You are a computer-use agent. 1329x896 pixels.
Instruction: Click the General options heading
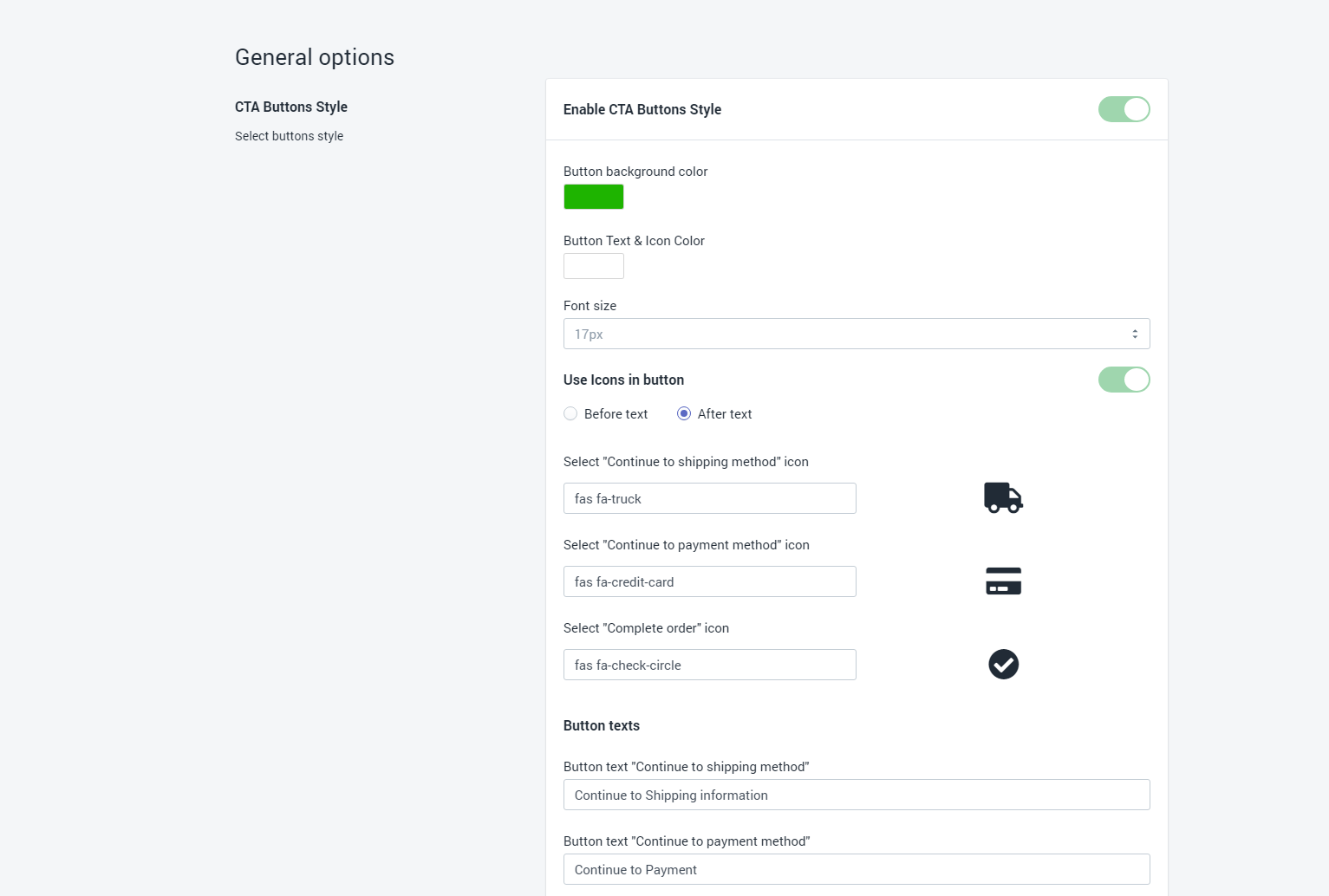click(x=315, y=57)
